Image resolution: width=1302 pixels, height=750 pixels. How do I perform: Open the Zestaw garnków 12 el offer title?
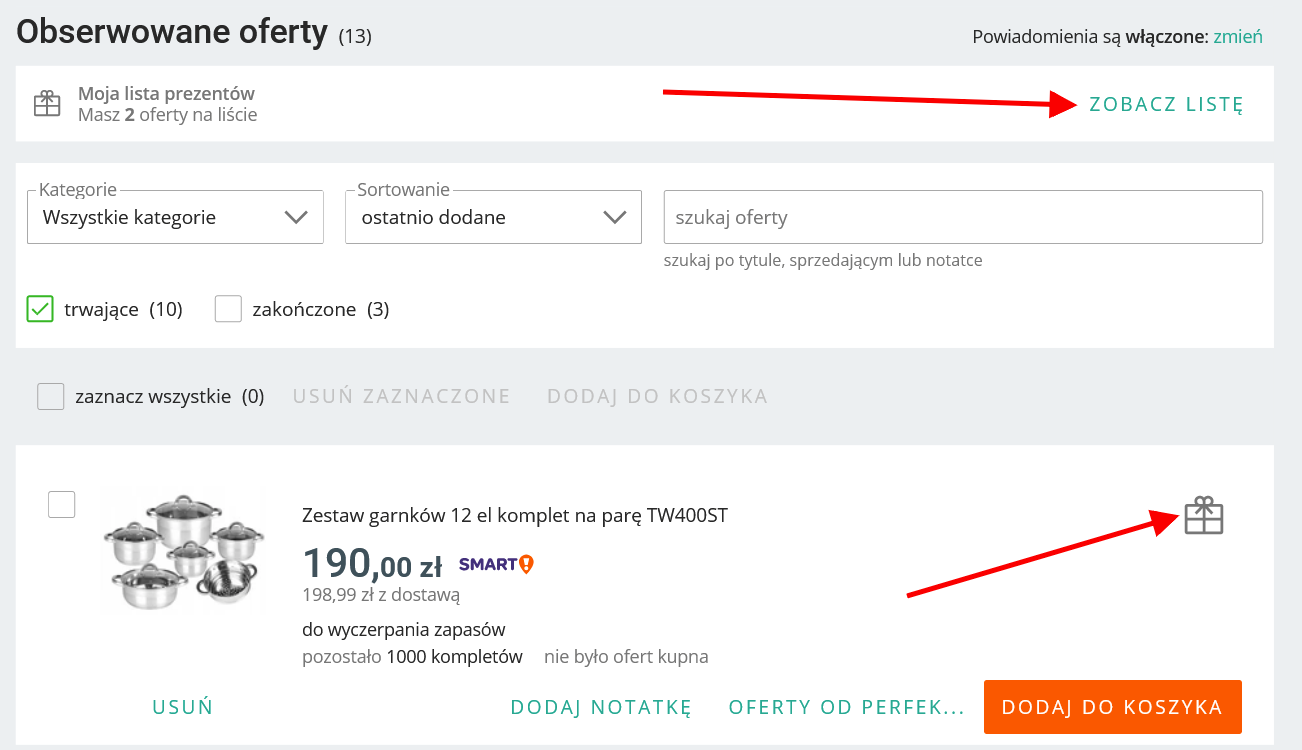[x=515, y=516]
